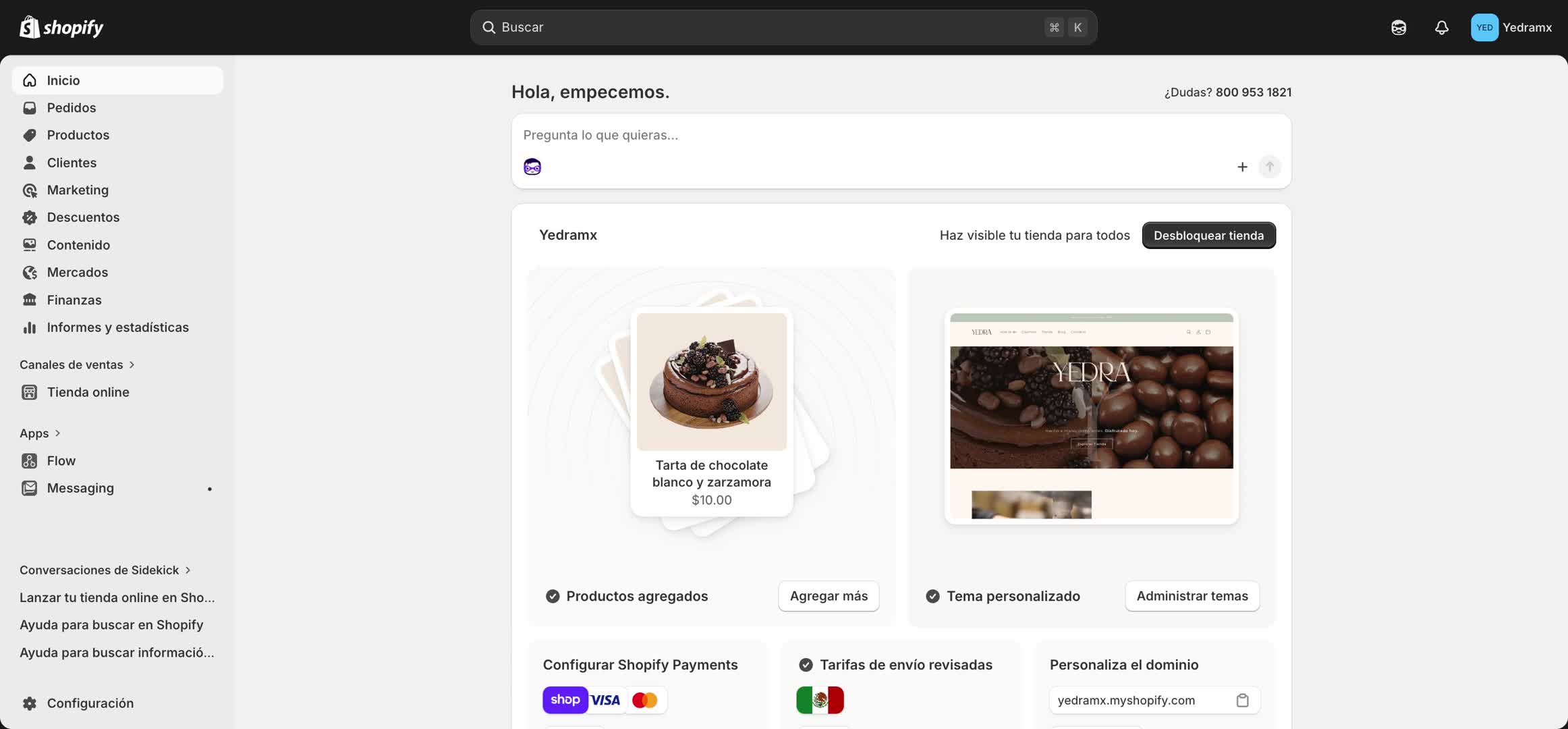
Task: Click the 'Tema personalizado' status text
Action: click(x=1013, y=597)
